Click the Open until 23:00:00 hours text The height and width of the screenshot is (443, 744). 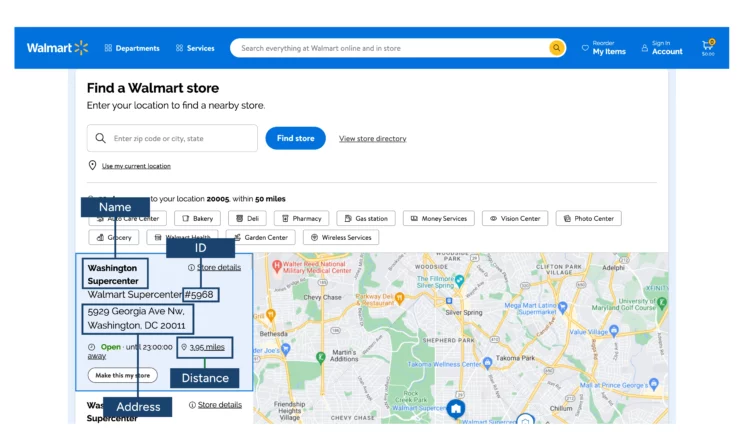pos(136,347)
